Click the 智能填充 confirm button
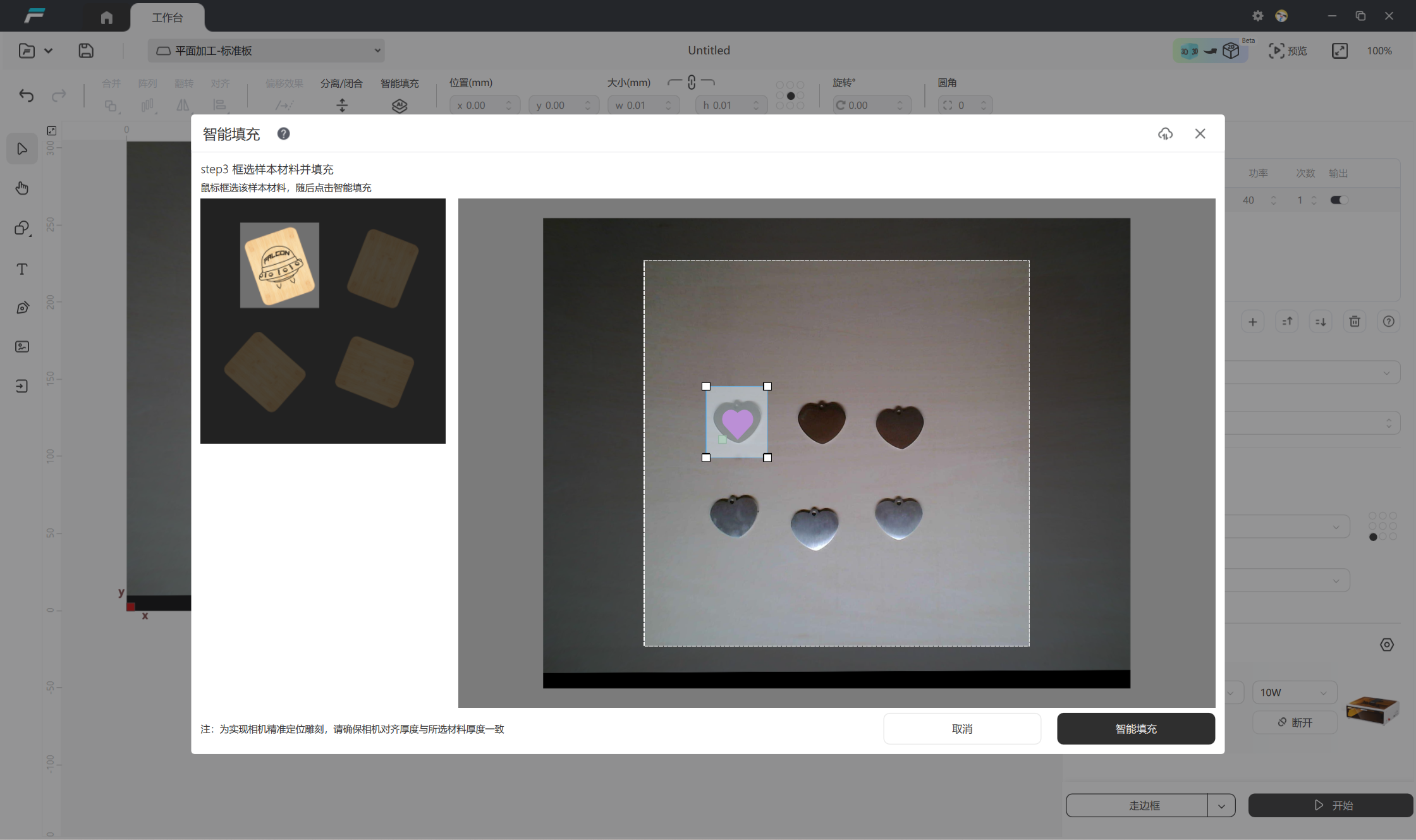 tap(1135, 729)
